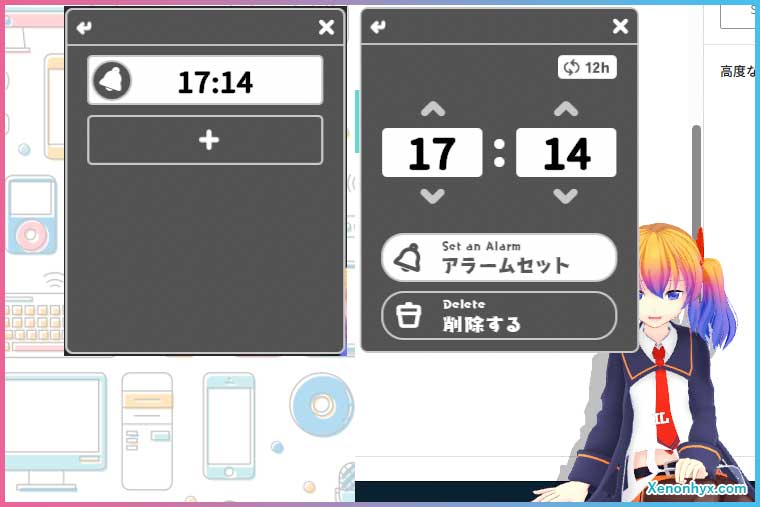Click the Delete alarm button
760x507 pixels.
[x=499, y=316]
